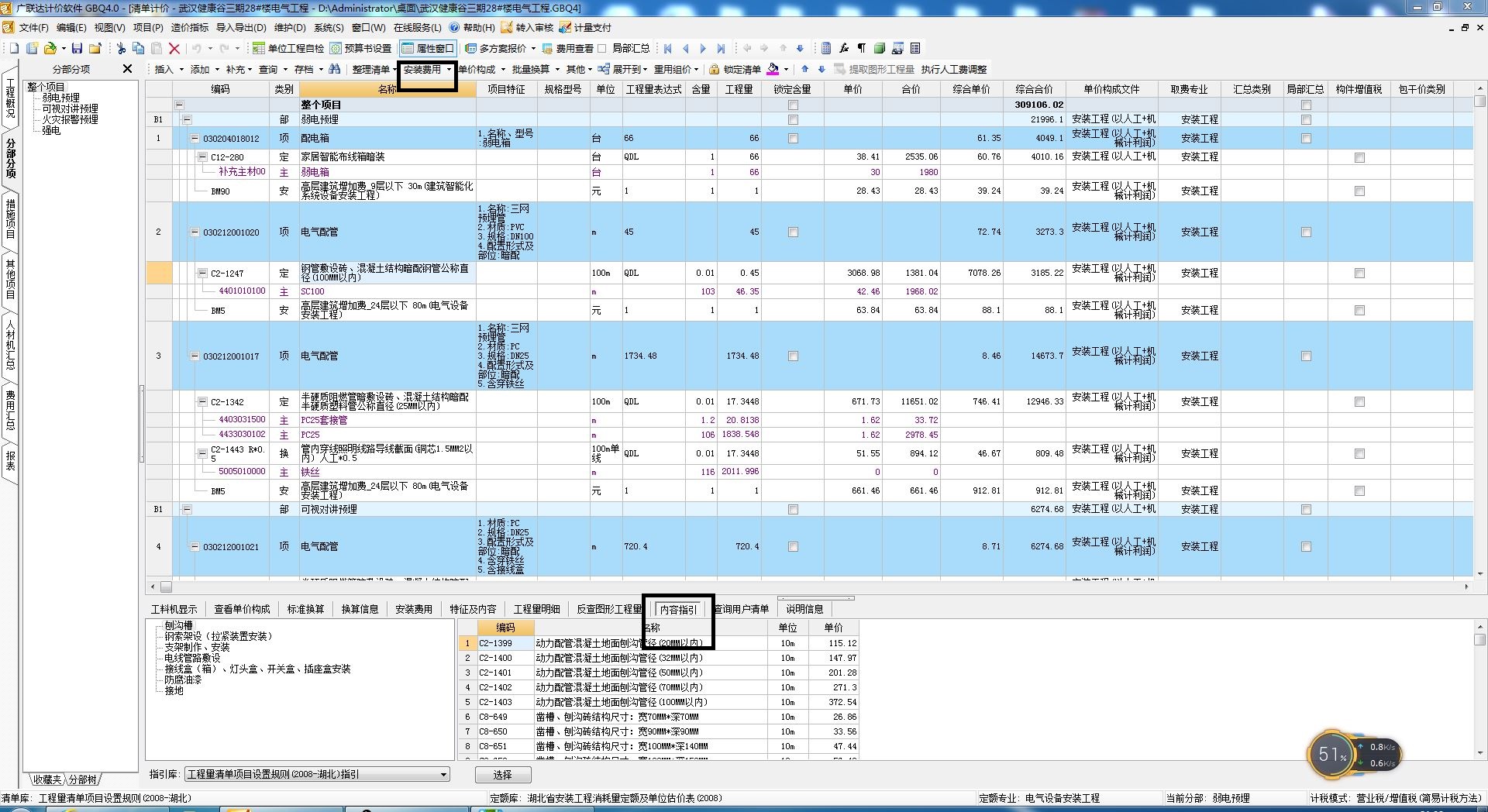Image resolution: width=1488 pixels, height=812 pixels.
Task: Click the paragraph mark icon
Action: coord(861,48)
